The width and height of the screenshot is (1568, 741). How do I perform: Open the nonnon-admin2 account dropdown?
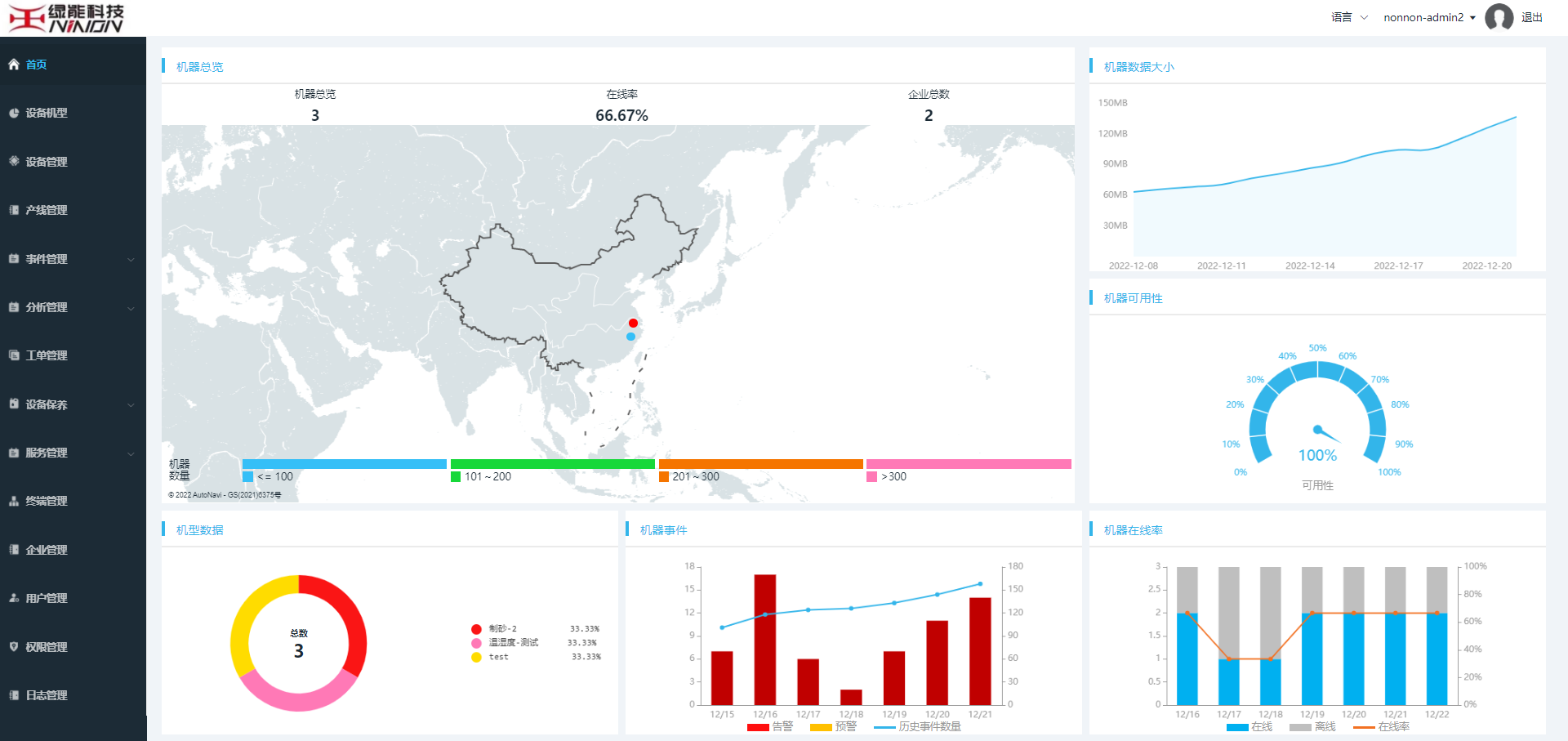(x=1429, y=17)
